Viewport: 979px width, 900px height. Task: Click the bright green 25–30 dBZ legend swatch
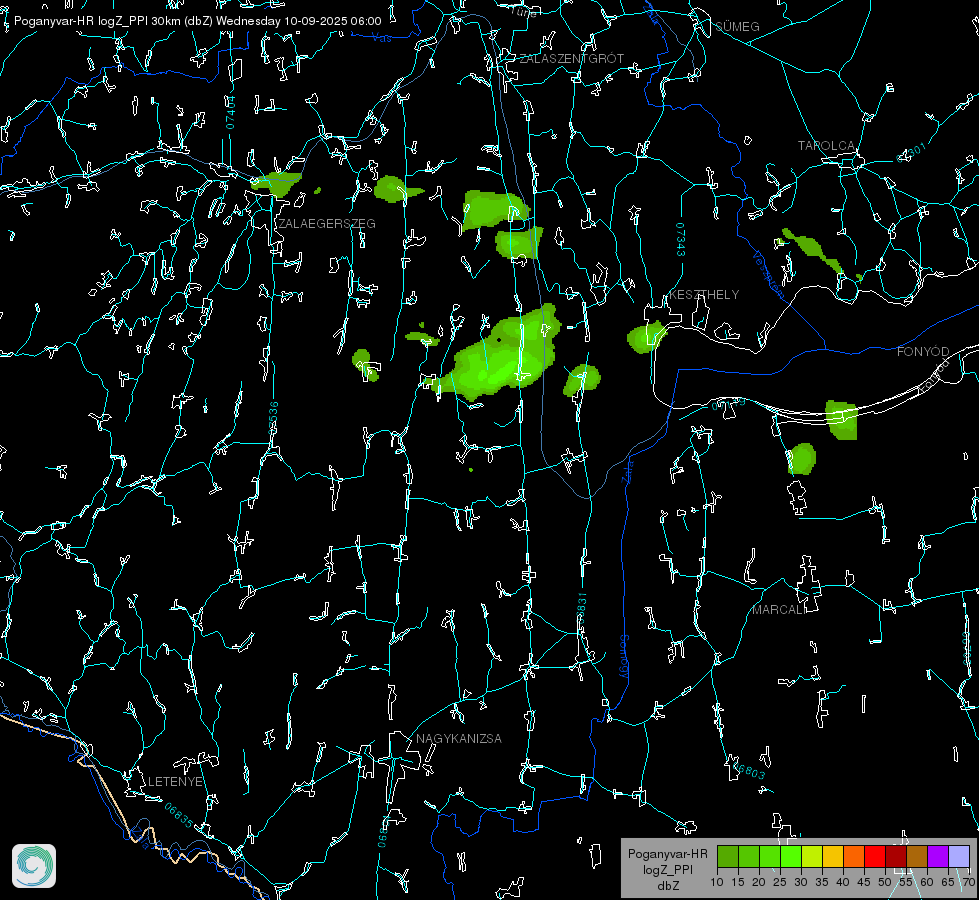point(791,857)
